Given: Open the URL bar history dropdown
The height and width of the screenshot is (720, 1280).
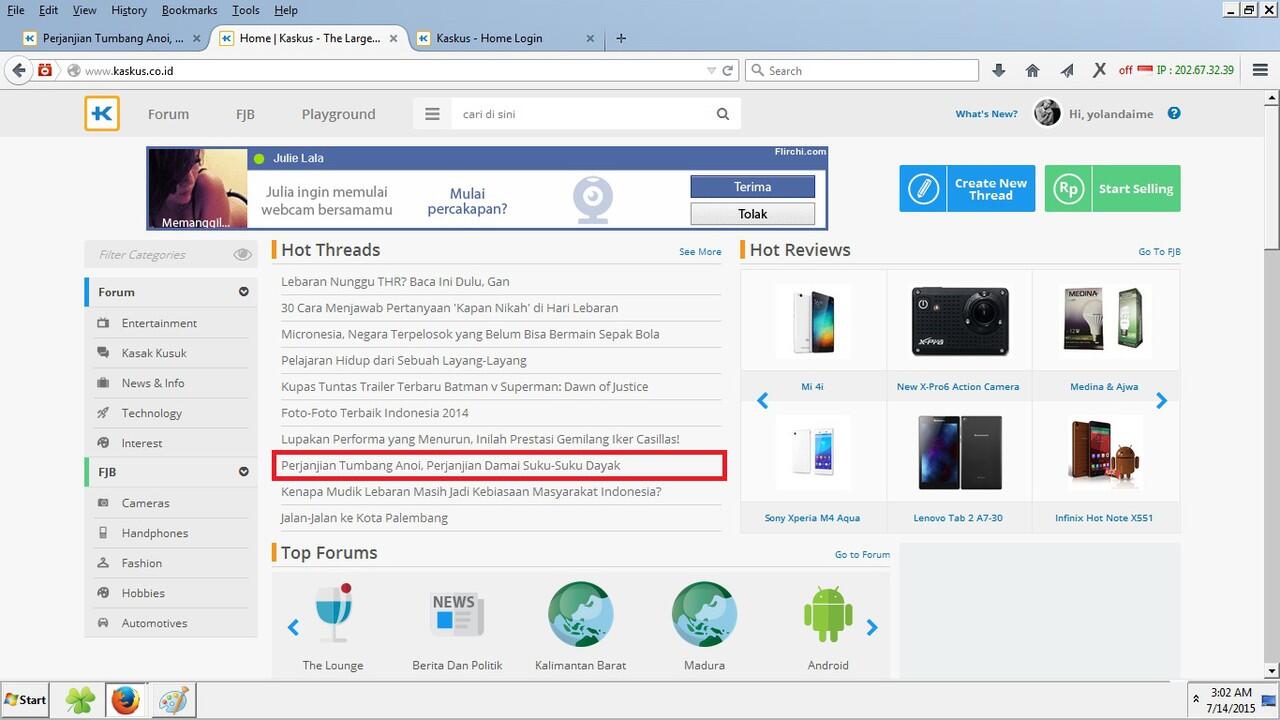Looking at the screenshot, I should click(711, 71).
